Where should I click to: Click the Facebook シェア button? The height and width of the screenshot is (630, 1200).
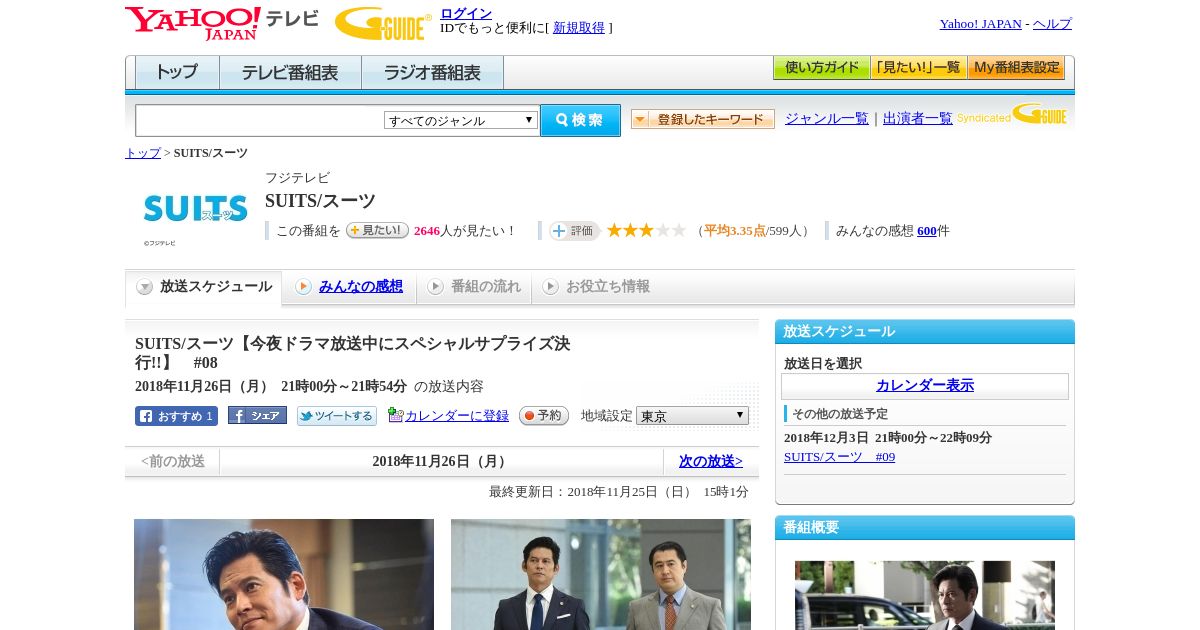coord(257,415)
